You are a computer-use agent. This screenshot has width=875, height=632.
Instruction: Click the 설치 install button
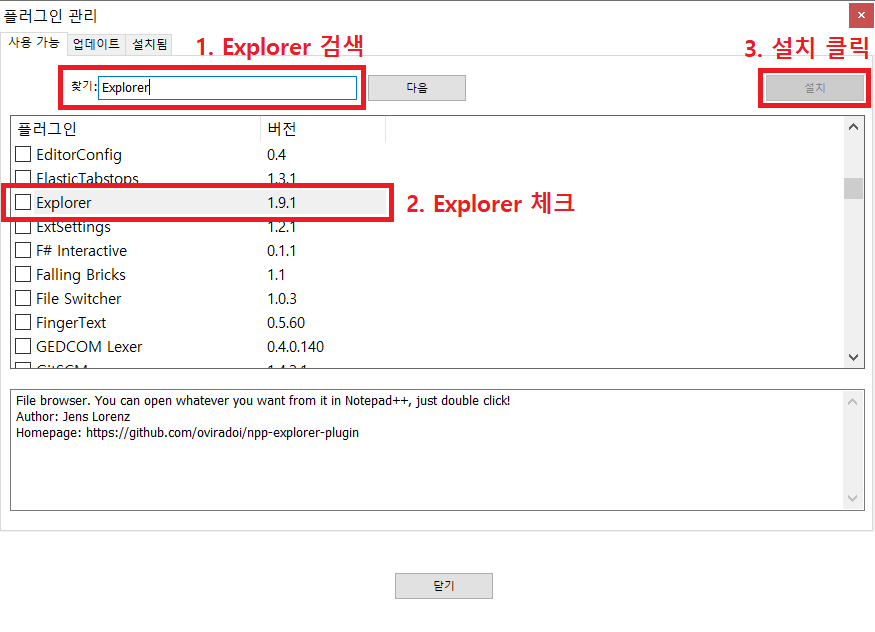point(814,88)
